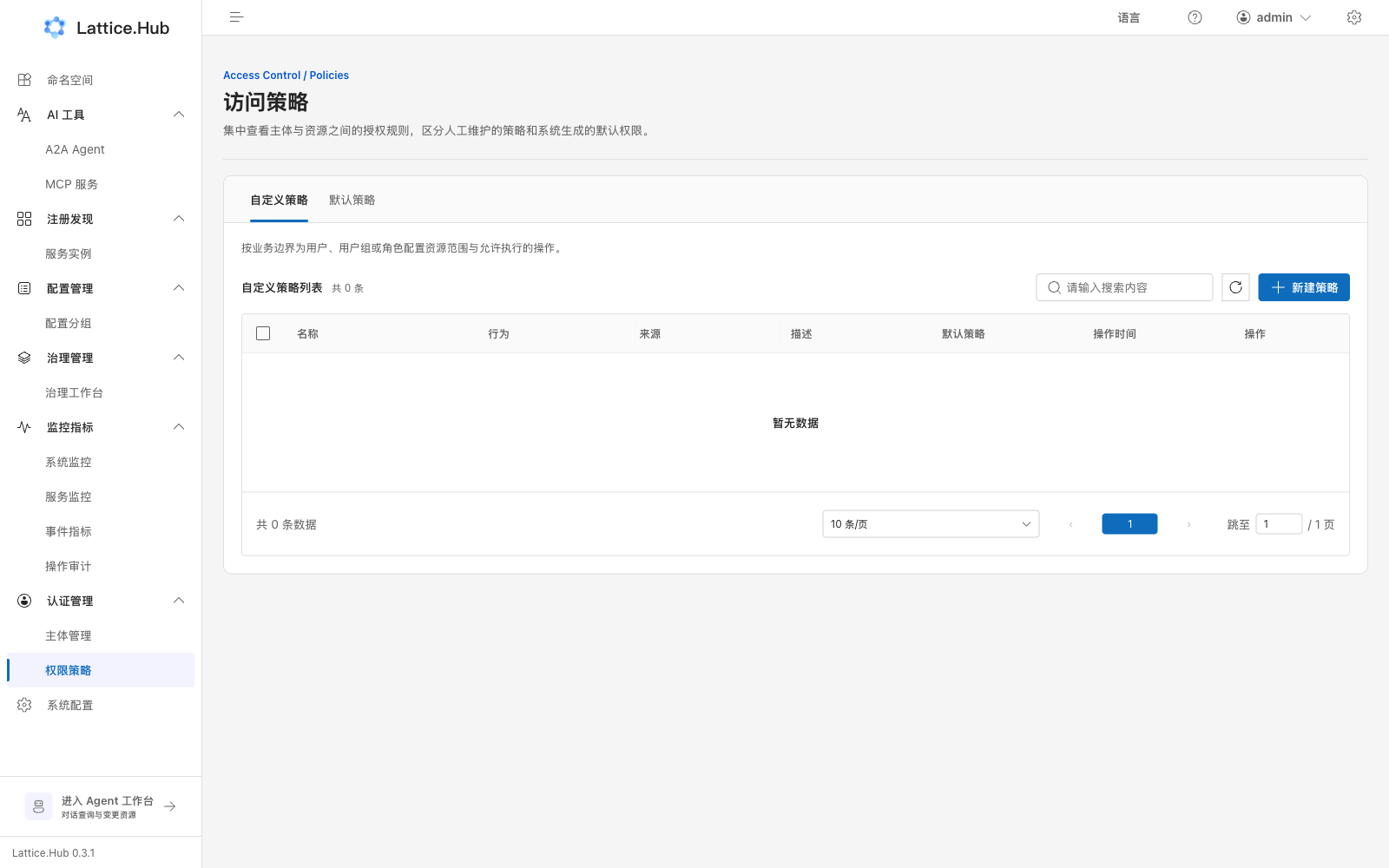This screenshot has height=868, width=1389.
Task: Click the 来源 column header
Action: click(x=649, y=334)
